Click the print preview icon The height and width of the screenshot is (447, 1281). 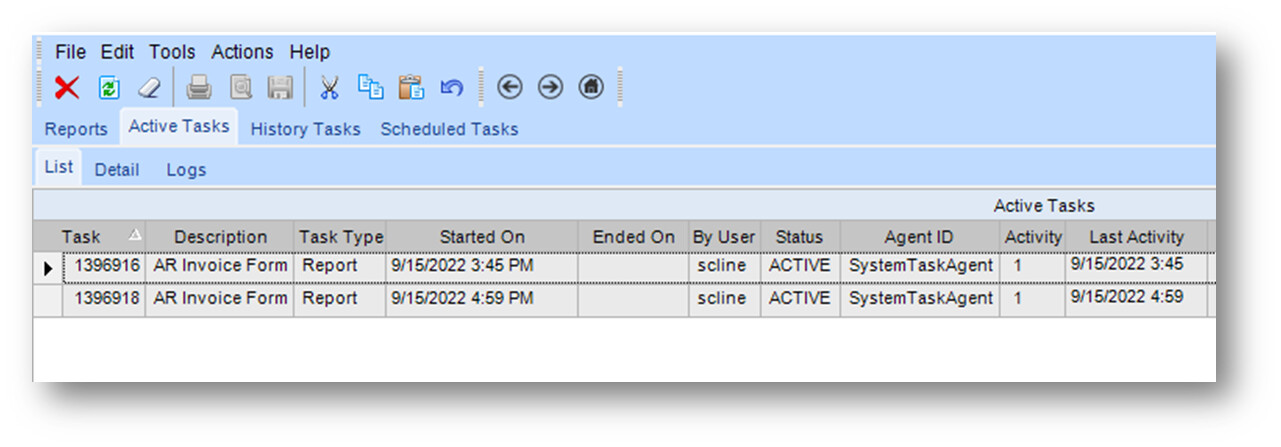[x=241, y=88]
